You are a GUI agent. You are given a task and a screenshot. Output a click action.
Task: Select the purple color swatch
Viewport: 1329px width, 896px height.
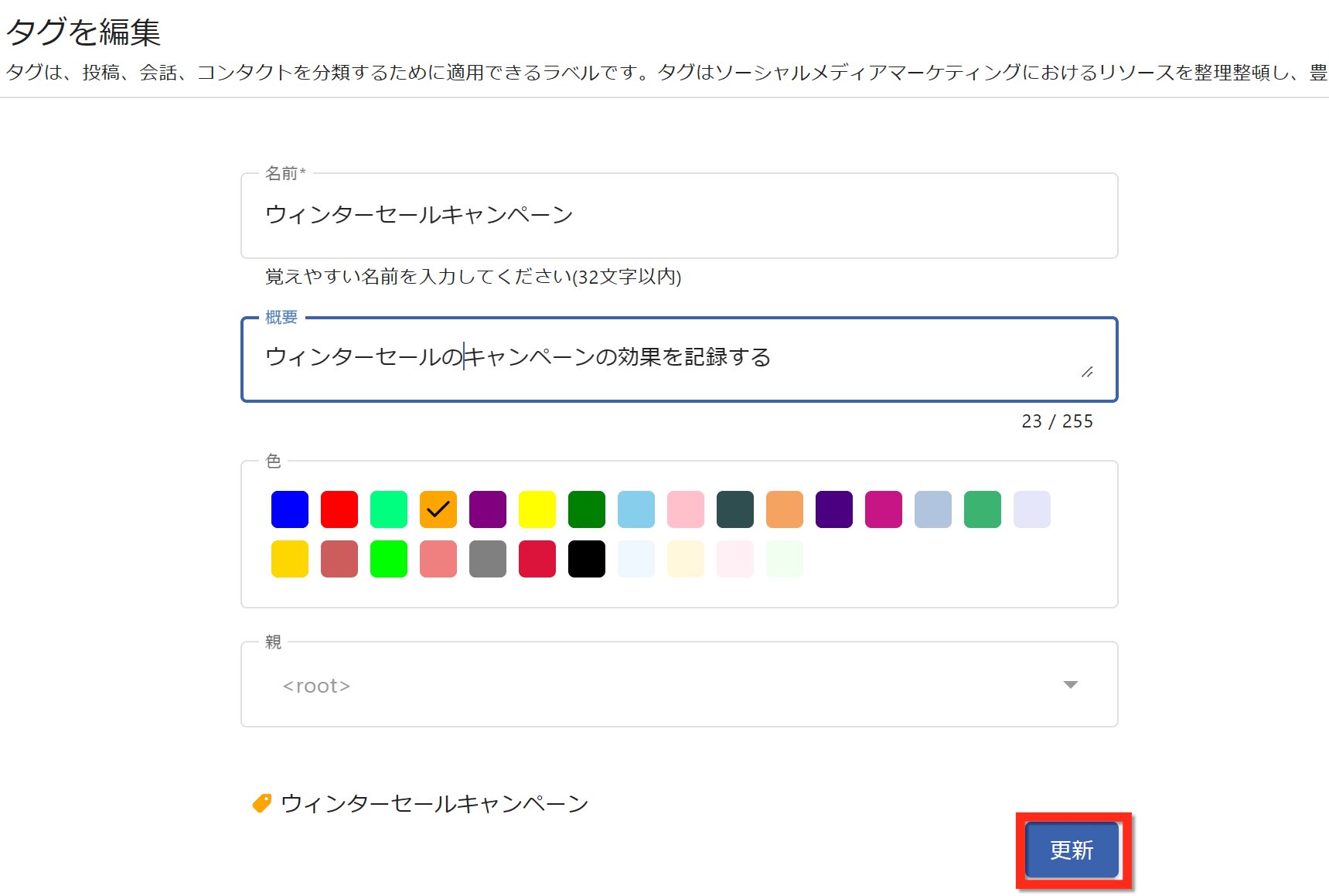pyautogui.click(x=488, y=509)
